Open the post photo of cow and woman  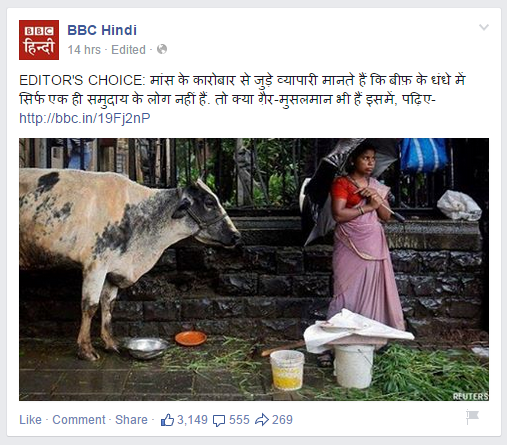pyautogui.click(x=254, y=269)
